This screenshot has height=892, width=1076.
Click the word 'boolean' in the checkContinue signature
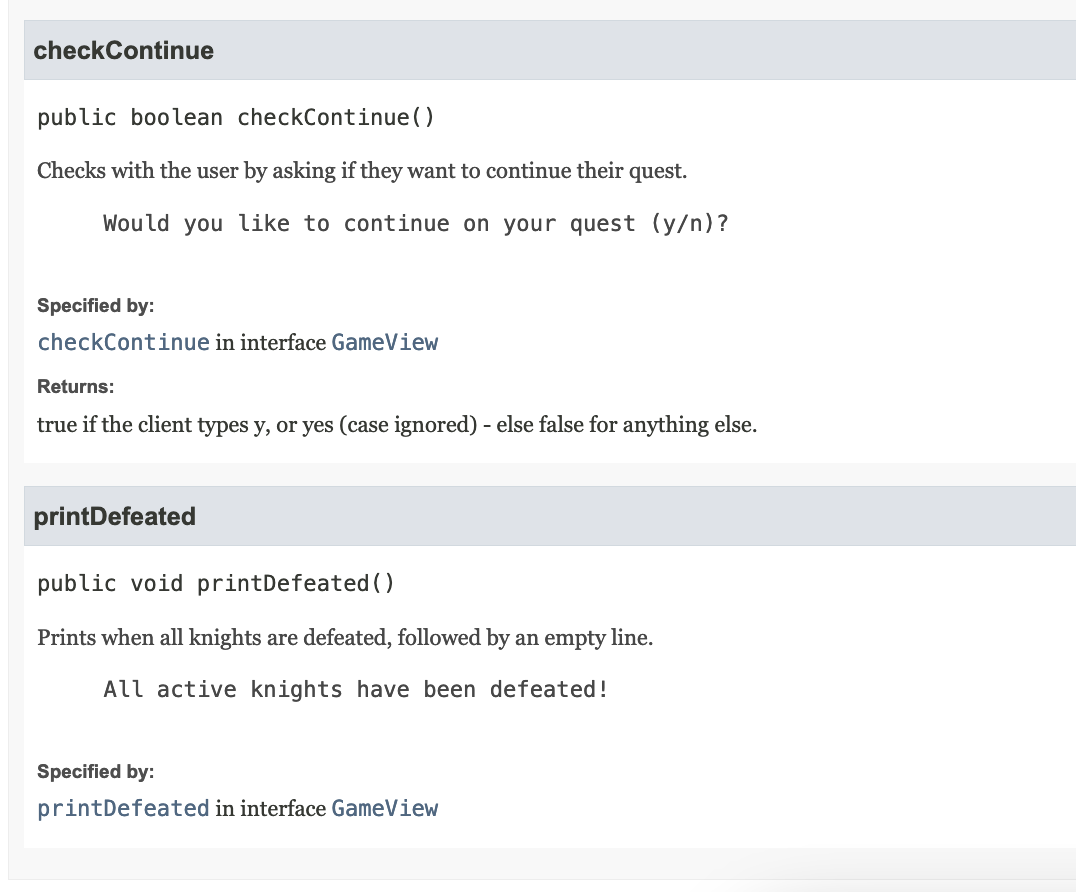pyautogui.click(x=176, y=118)
